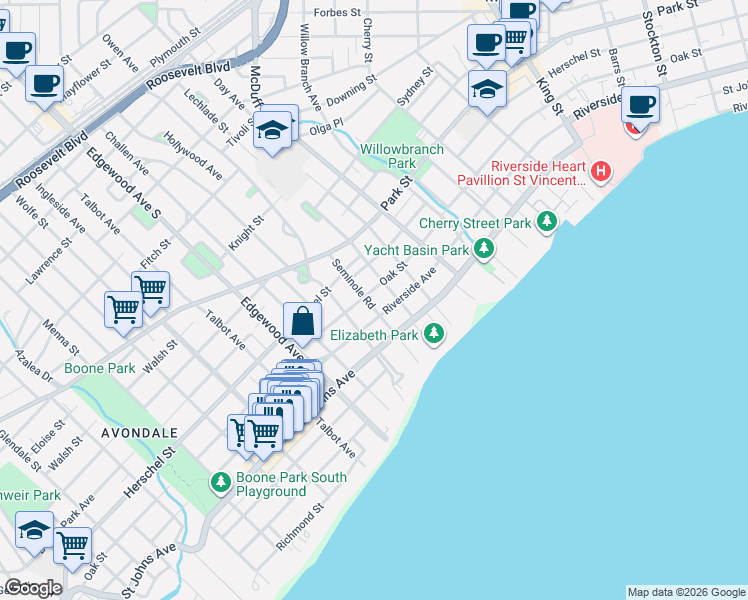The width and height of the screenshot is (748, 600).
Task: Click the hospital H icon for Riverside Heart Pavillion
Action: [x=601, y=171]
